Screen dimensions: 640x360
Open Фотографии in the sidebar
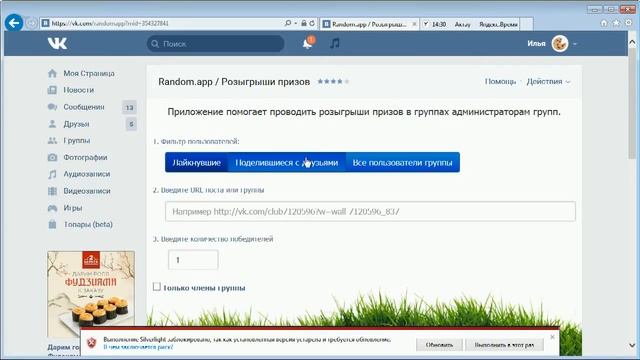(85, 157)
